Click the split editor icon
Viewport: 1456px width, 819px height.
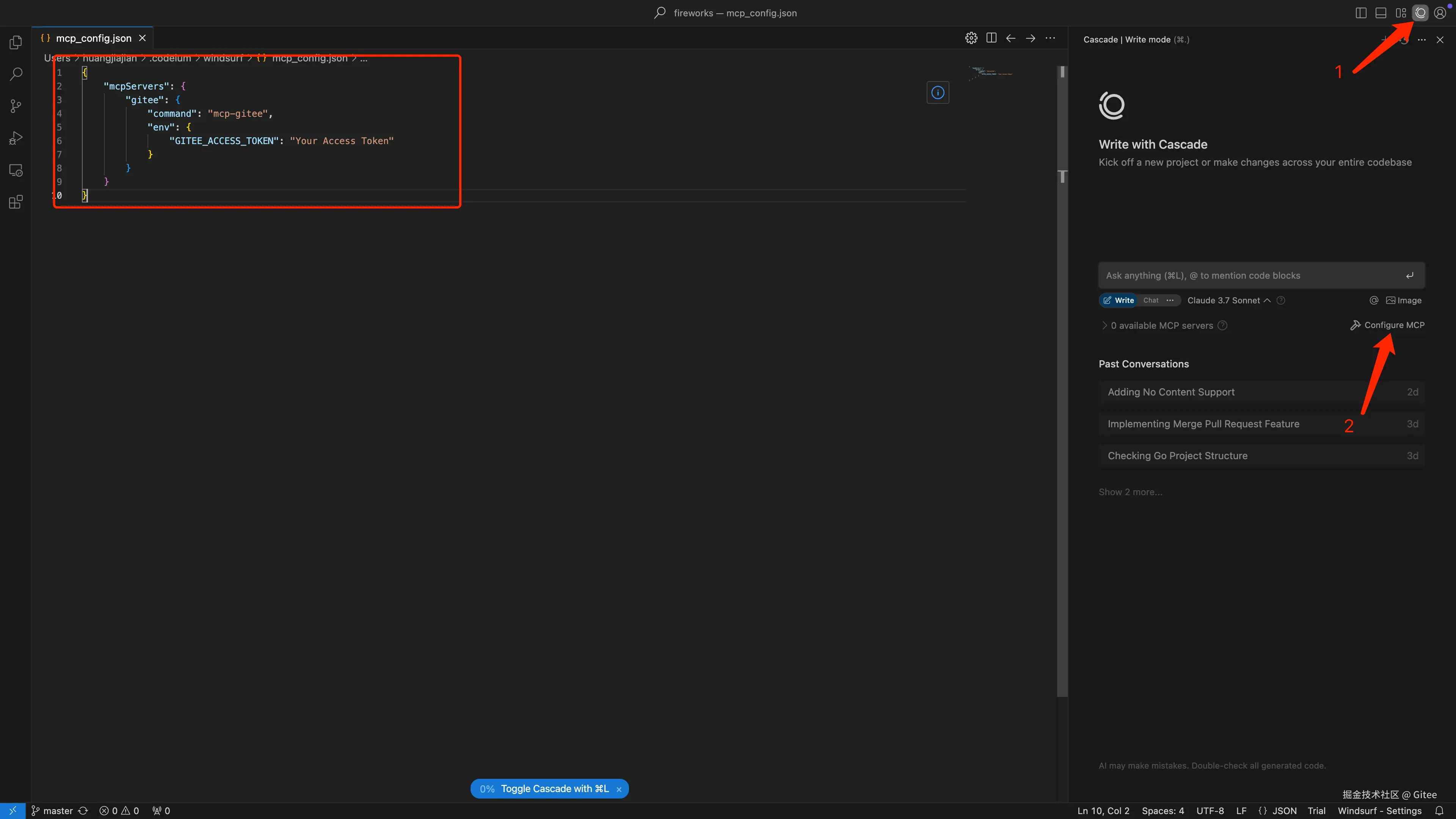991,38
